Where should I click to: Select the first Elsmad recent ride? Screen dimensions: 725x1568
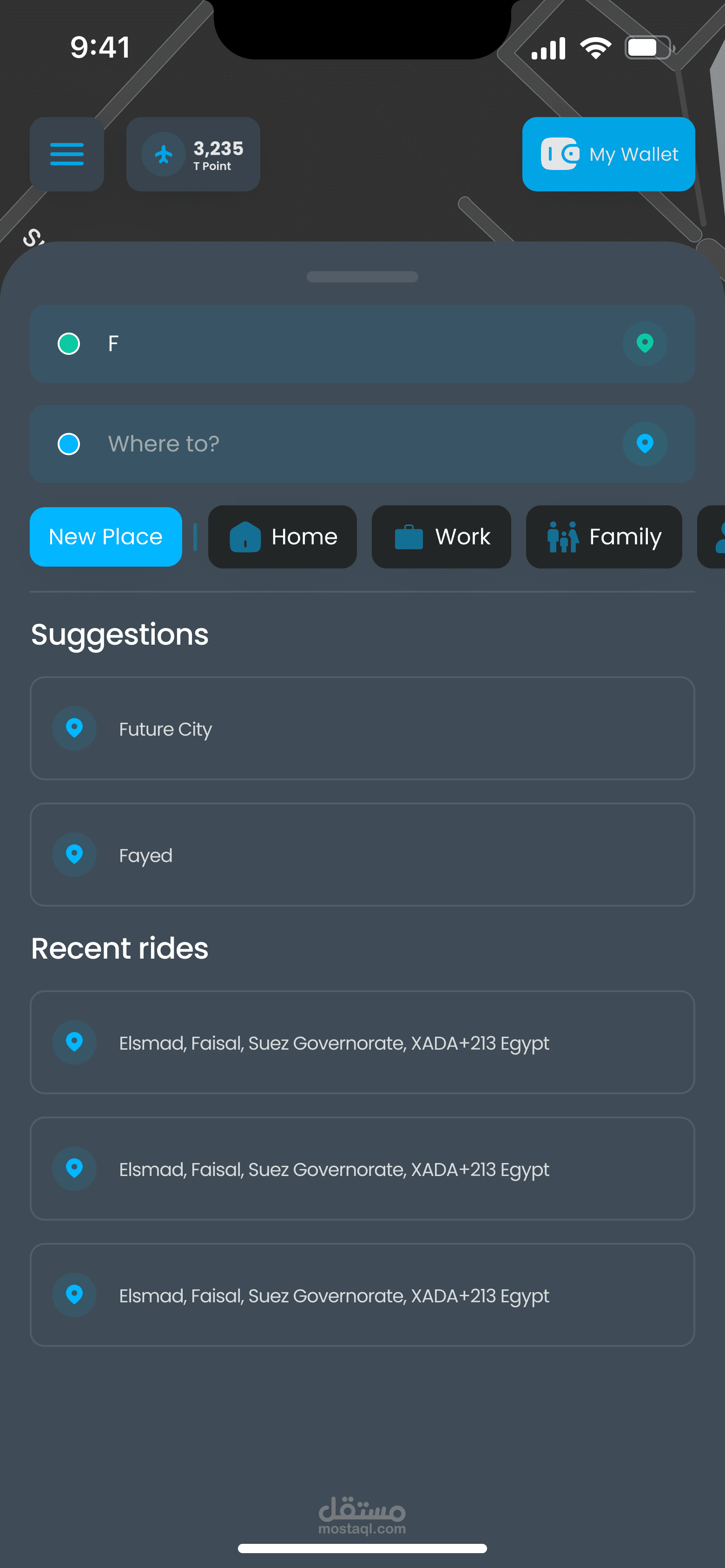(362, 1042)
